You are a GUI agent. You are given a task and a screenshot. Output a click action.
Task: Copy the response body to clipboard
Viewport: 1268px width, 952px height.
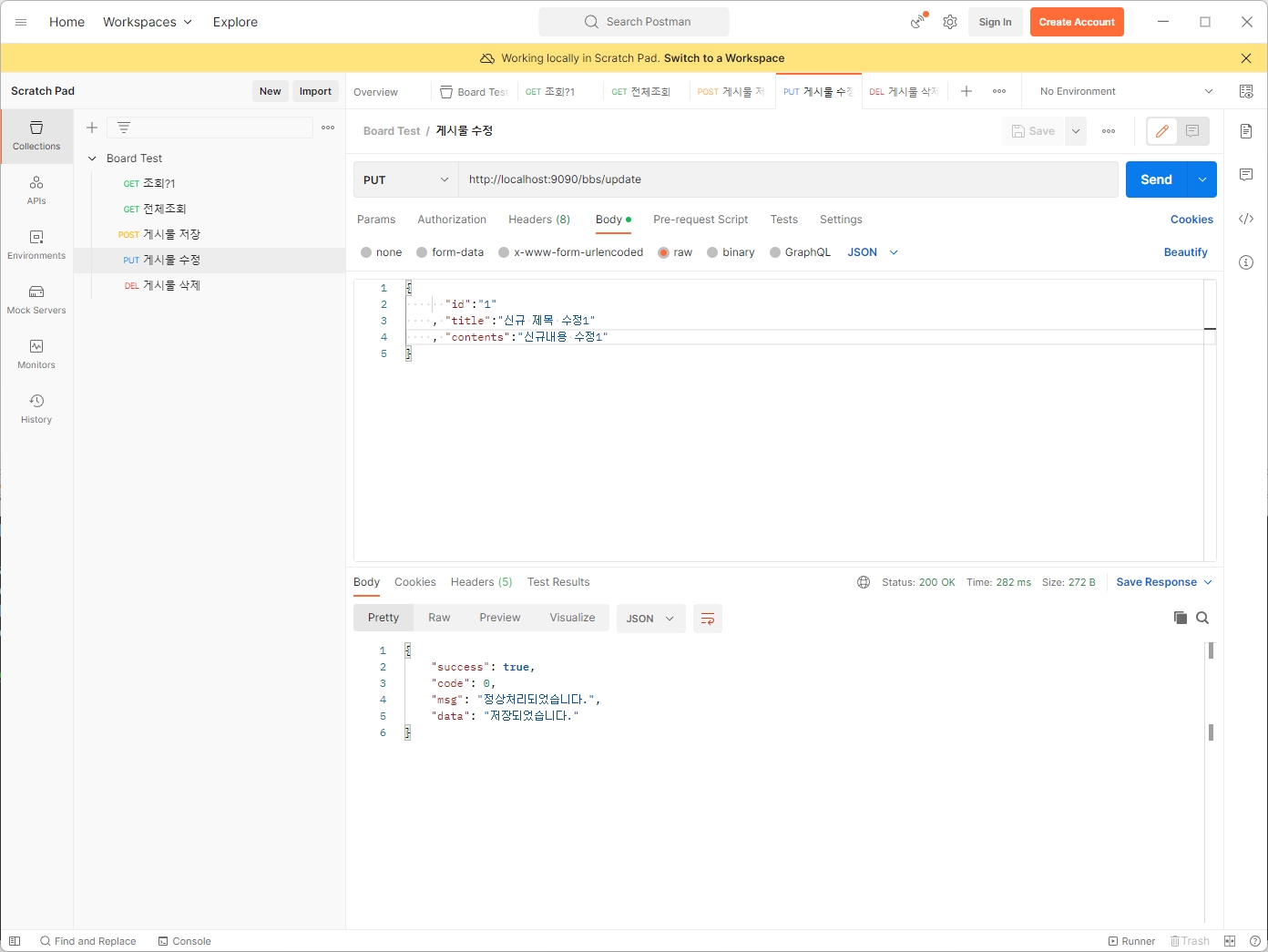1181,618
